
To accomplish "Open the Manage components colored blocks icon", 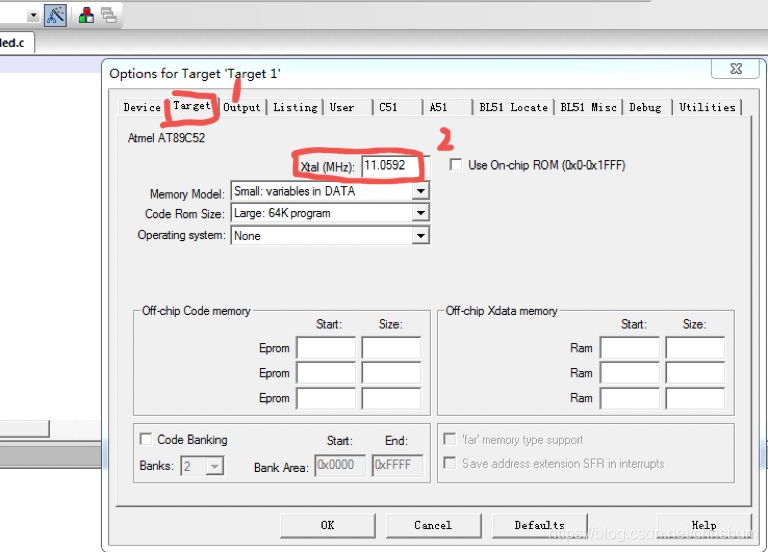I will click(86, 15).
